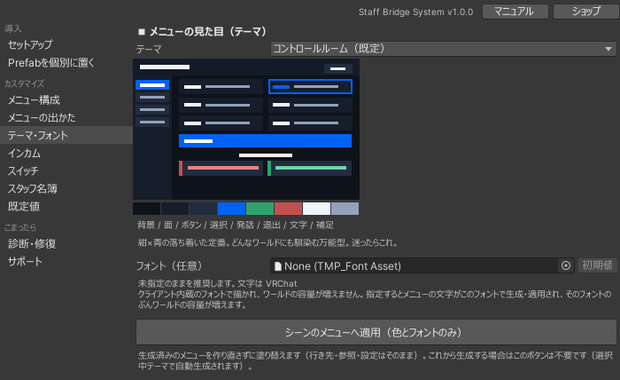Click the font object picker circle icon
620x380 pixels.
[x=566, y=266]
